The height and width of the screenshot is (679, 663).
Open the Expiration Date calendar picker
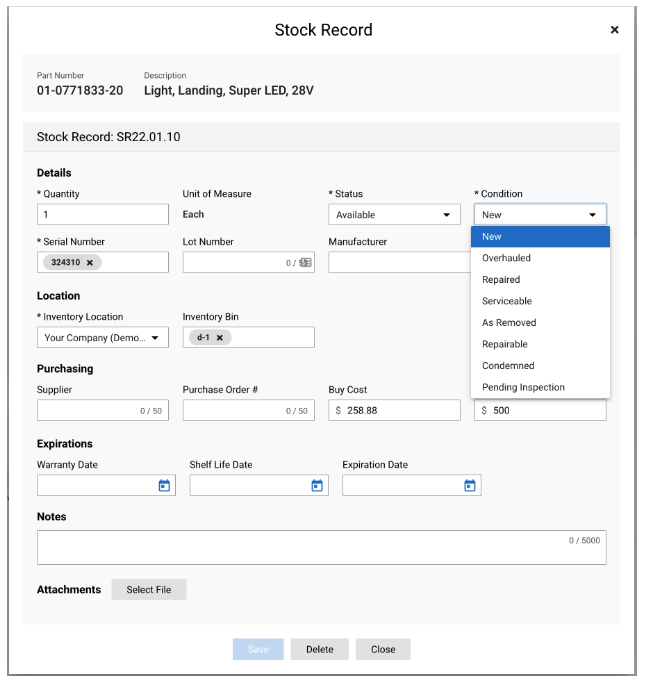470,485
